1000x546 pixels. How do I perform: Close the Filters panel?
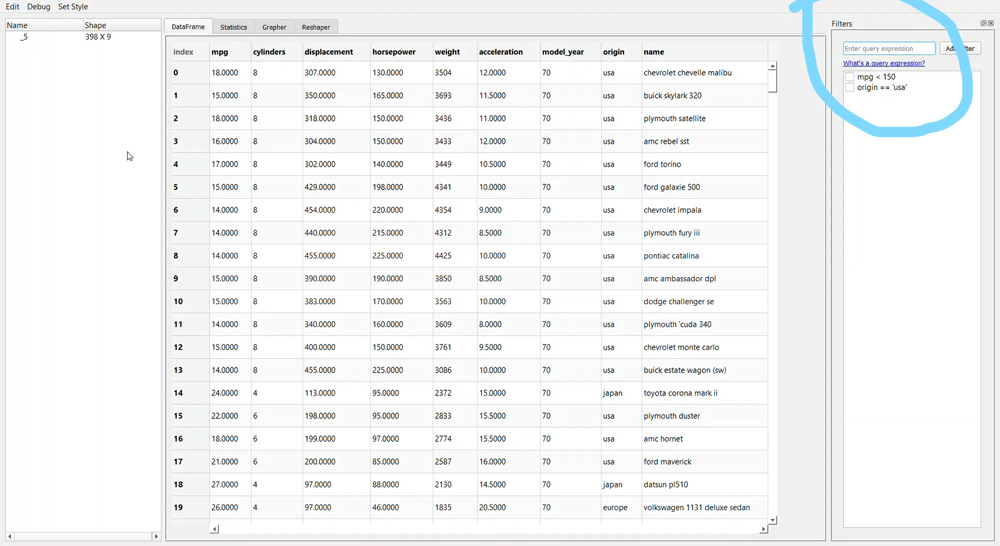pyautogui.click(x=991, y=23)
